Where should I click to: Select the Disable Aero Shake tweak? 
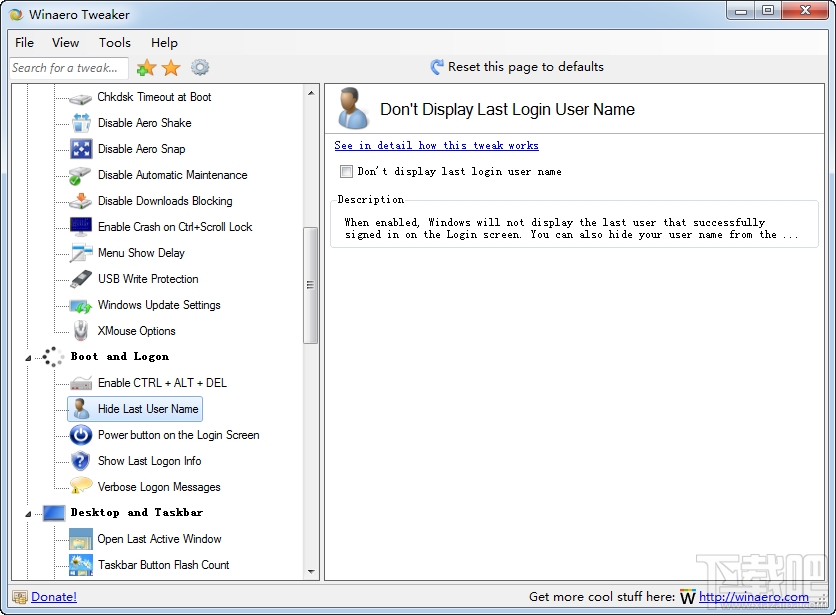click(144, 123)
